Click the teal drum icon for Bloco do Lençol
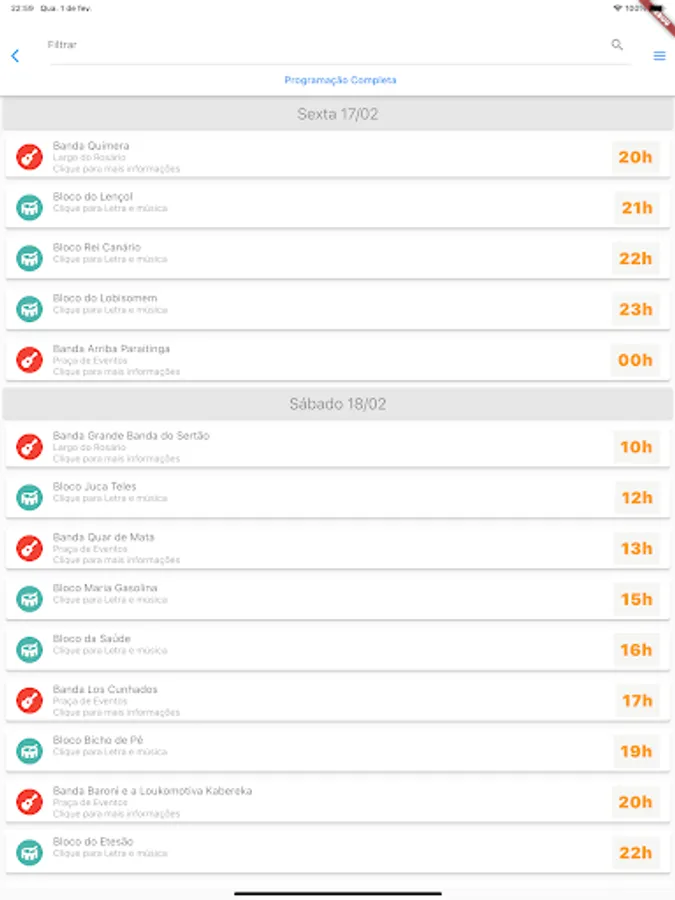Viewport: 675px width, 900px height. coord(30,208)
